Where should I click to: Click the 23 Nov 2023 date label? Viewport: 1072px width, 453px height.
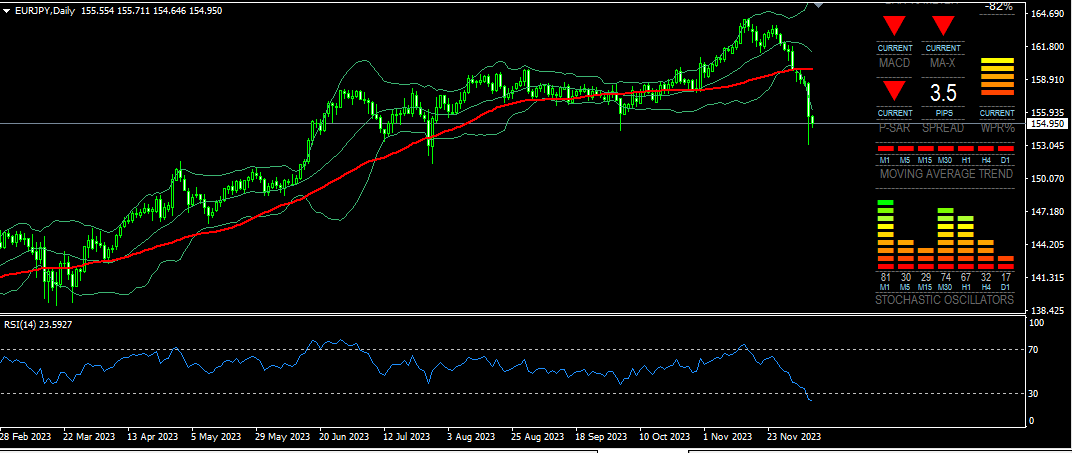point(794,436)
